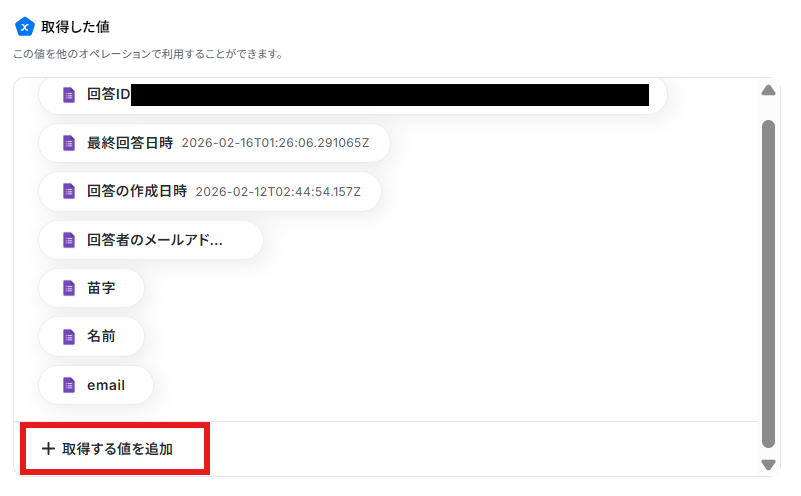Click the blue pentagon icon beside 取得した値
The width and height of the screenshot is (801, 496).
click(x=25, y=27)
